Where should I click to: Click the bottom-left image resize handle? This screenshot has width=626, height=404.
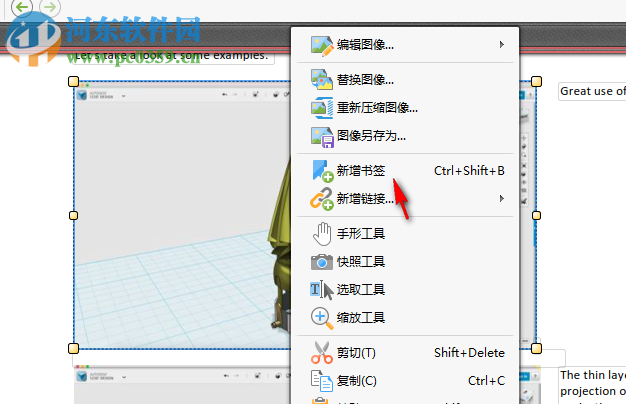click(x=73, y=349)
